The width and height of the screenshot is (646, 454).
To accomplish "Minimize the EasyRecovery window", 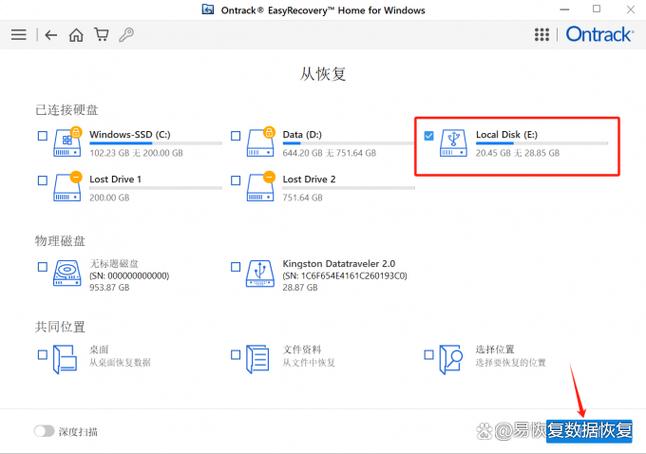I will click(564, 9).
